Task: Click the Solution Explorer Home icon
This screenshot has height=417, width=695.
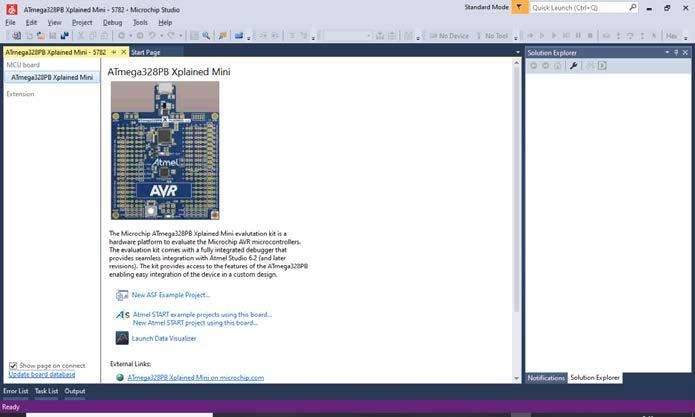Action: (558, 66)
